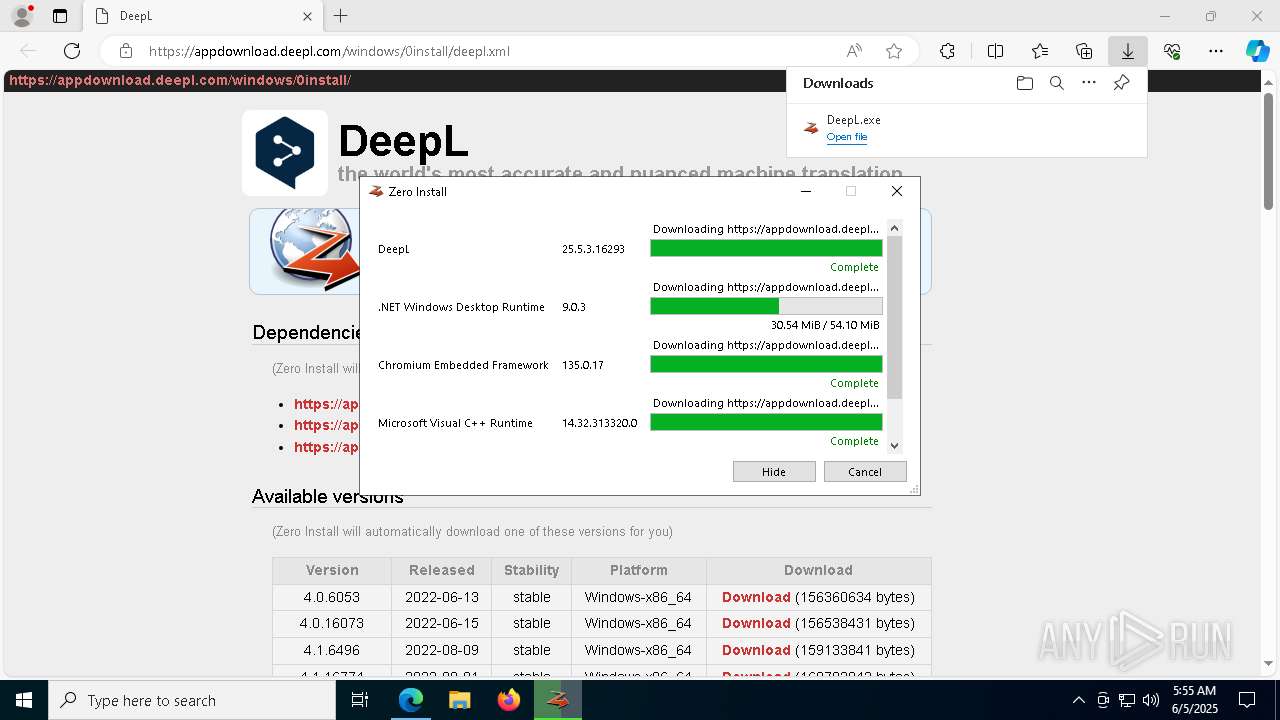Open the Copilot sidebar icon
This screenshot has width=1280, height=720.
pos(1257,51)
